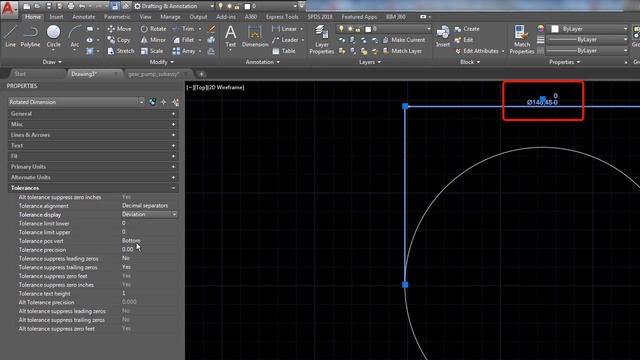Add a new drawing tab with plus button
This screenshot has width=640, height=360.
tap(201, 74)
